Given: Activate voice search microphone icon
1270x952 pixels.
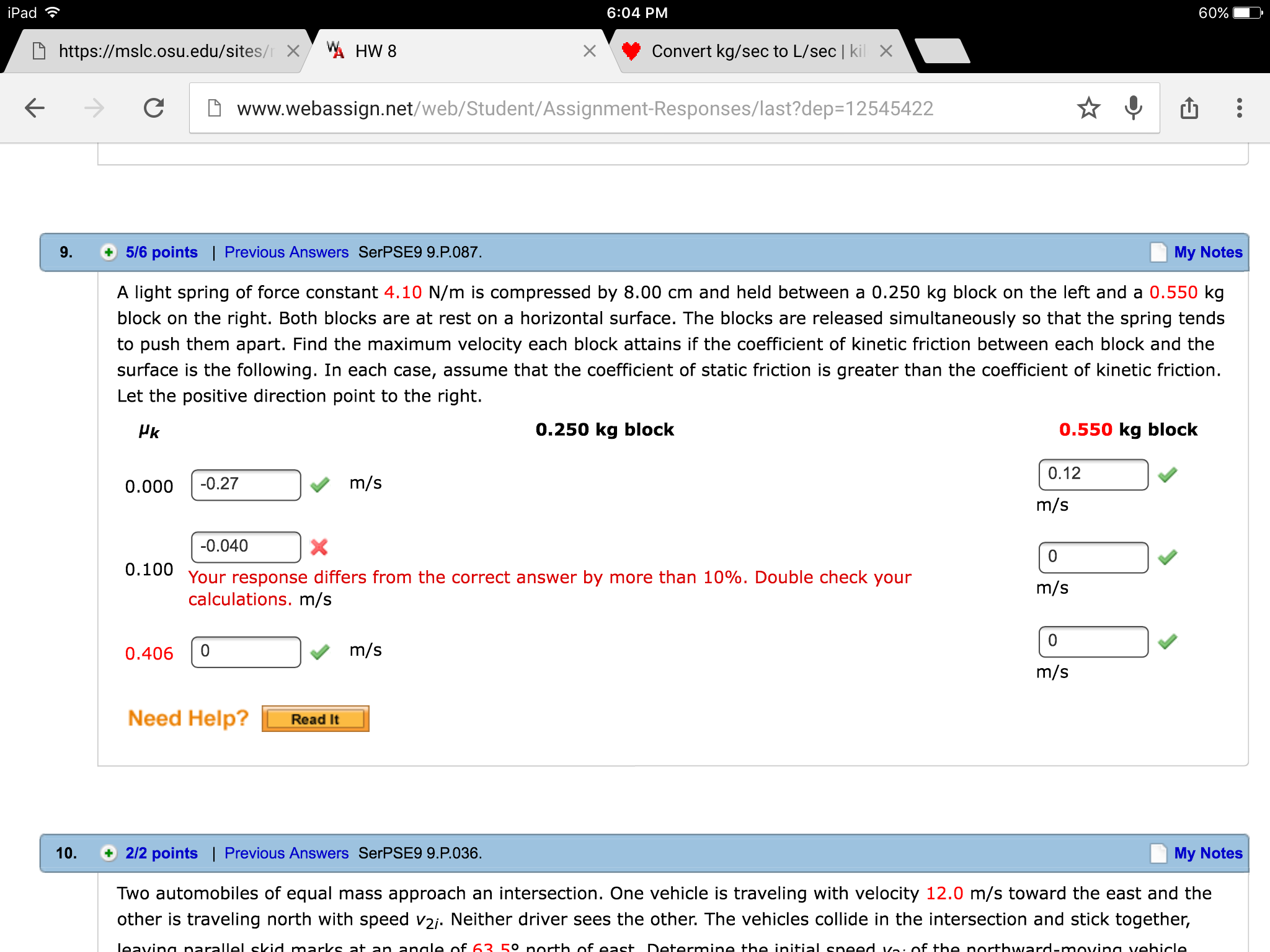Looking at the screenshot, I should click(x=1134, y=108).
